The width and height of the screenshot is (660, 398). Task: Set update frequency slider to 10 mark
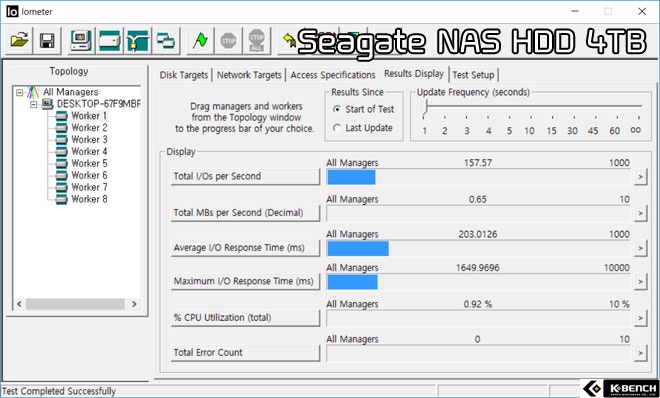click(x=530, y=131)
